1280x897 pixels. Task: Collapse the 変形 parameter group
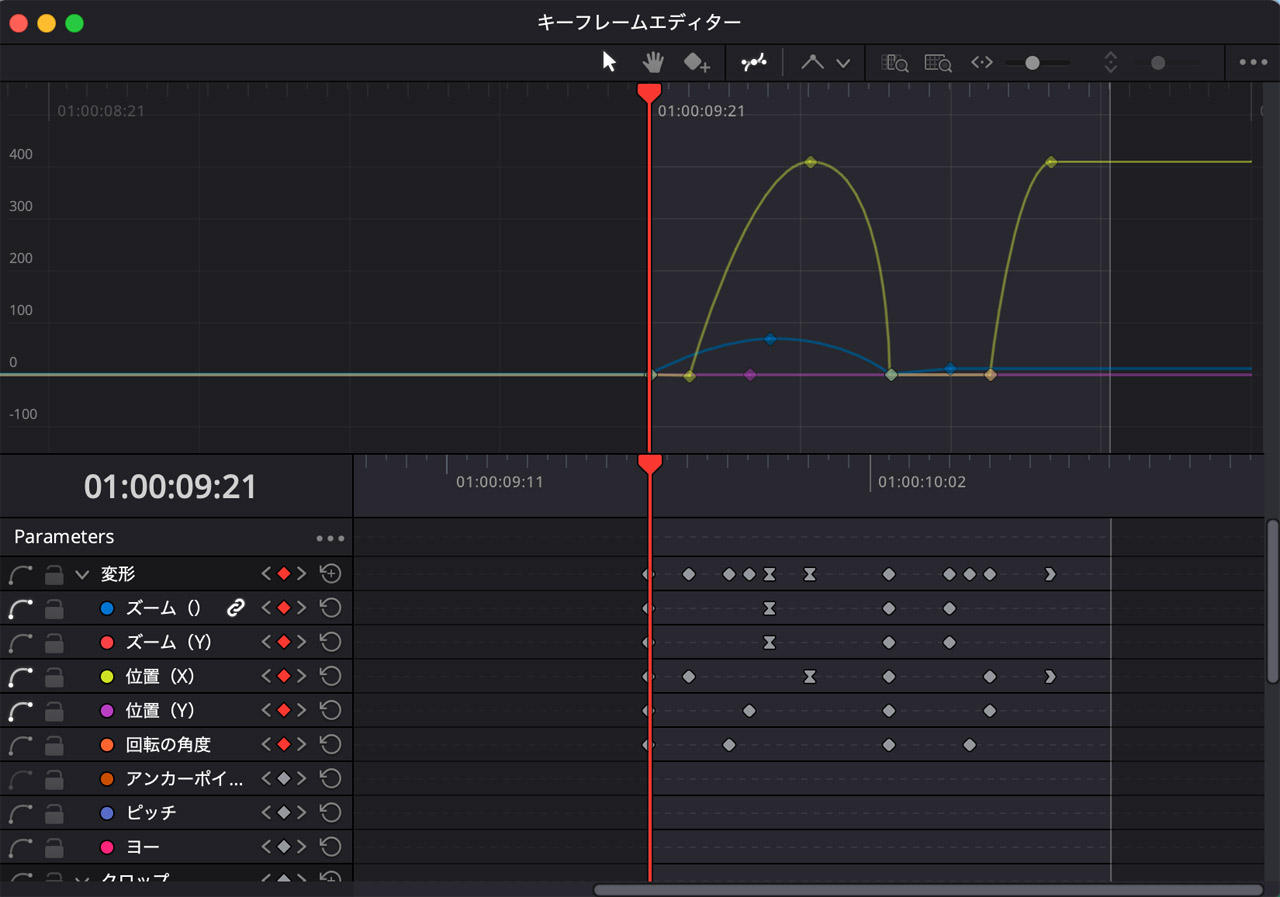(x=82, y=575)
